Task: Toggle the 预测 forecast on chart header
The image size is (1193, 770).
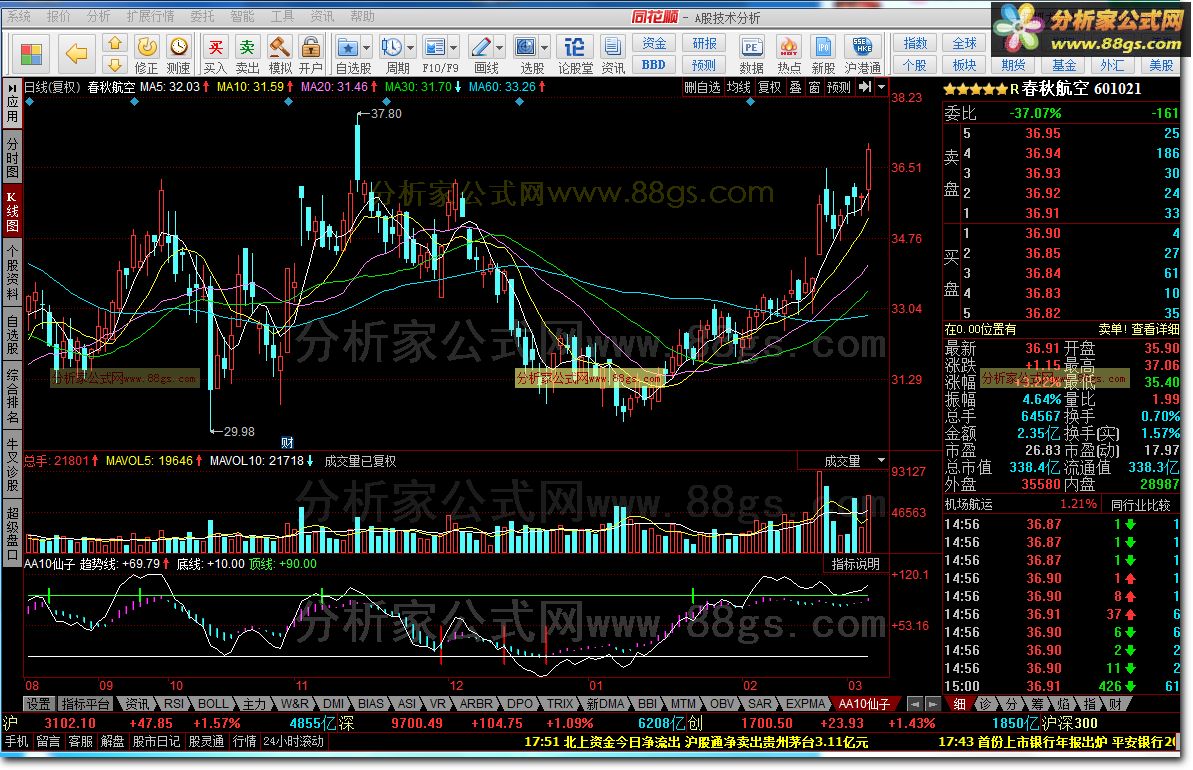Action: (x=838, y=88)
